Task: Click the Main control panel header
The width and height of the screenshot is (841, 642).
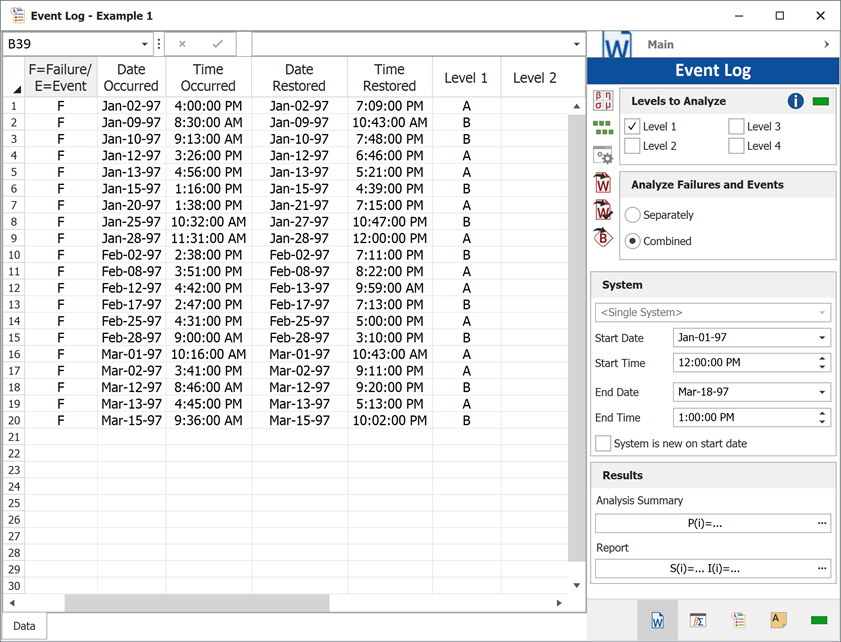Action: 713,45
